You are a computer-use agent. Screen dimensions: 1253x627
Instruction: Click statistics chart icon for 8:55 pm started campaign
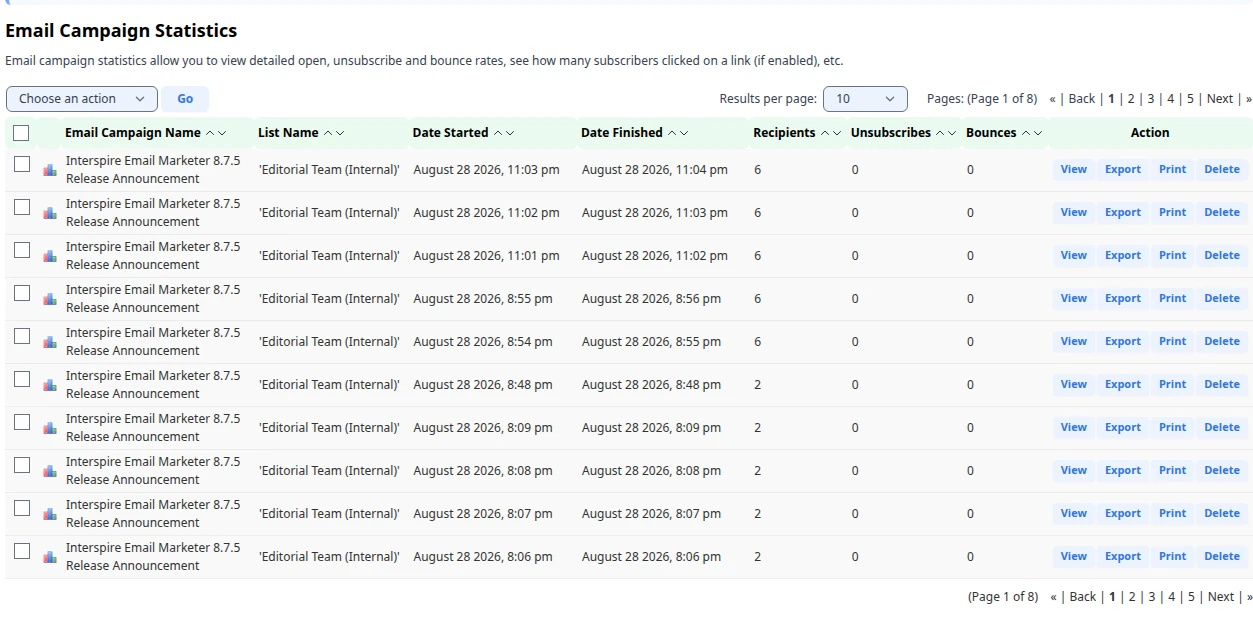coord(50,299)
